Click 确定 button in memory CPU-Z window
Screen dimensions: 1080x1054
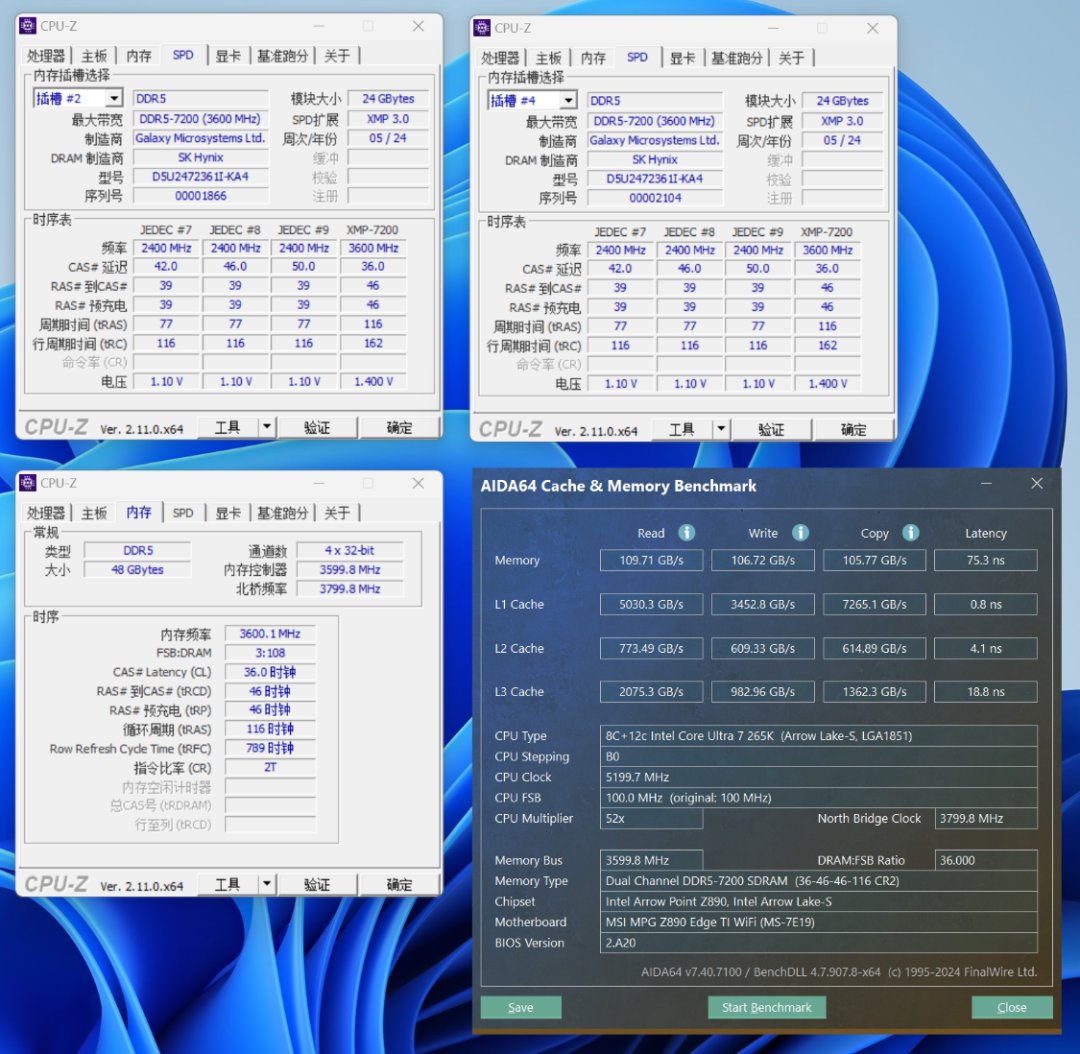pos(399,884)
